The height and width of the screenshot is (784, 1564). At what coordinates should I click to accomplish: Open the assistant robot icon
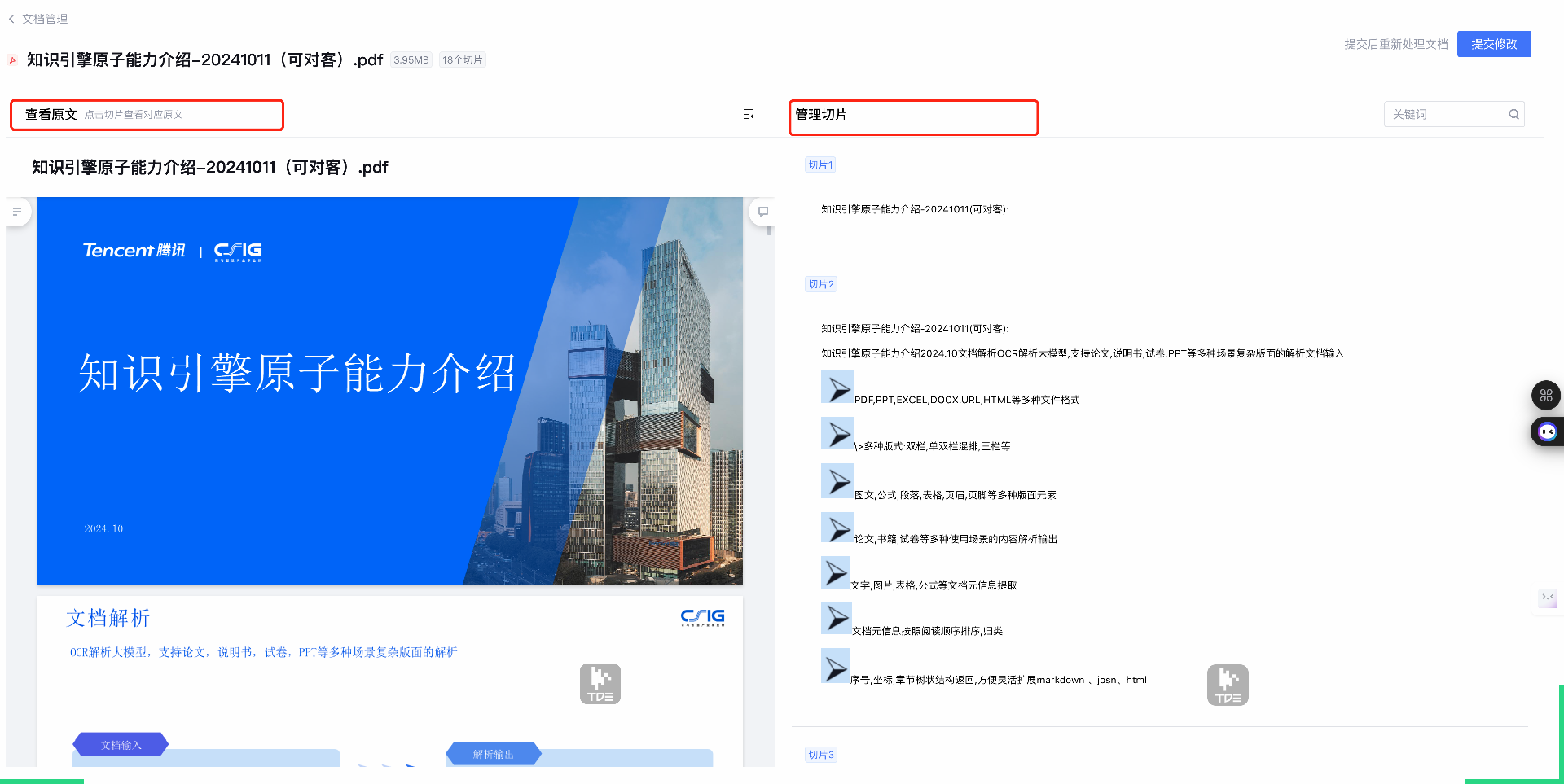pyautogui.click(x=1547, y=431)
